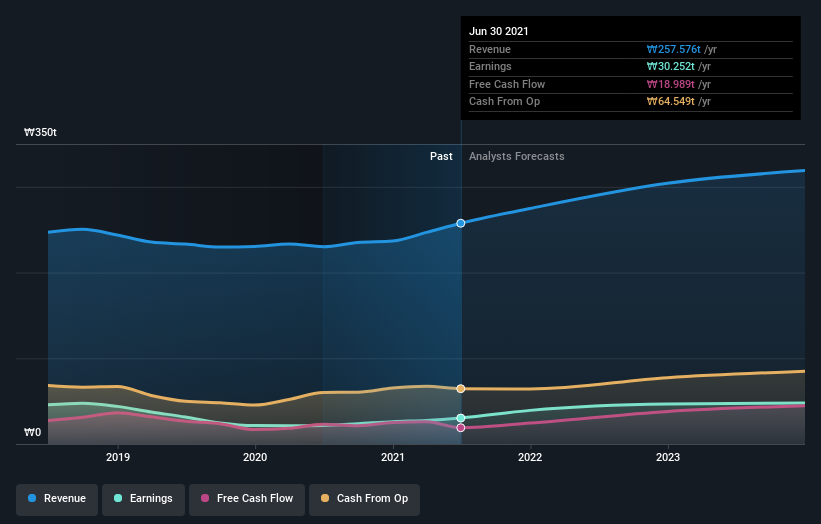Screen dimensions: 821x524
Task: Select the 2022 axis label
Action: pos(530,458)
